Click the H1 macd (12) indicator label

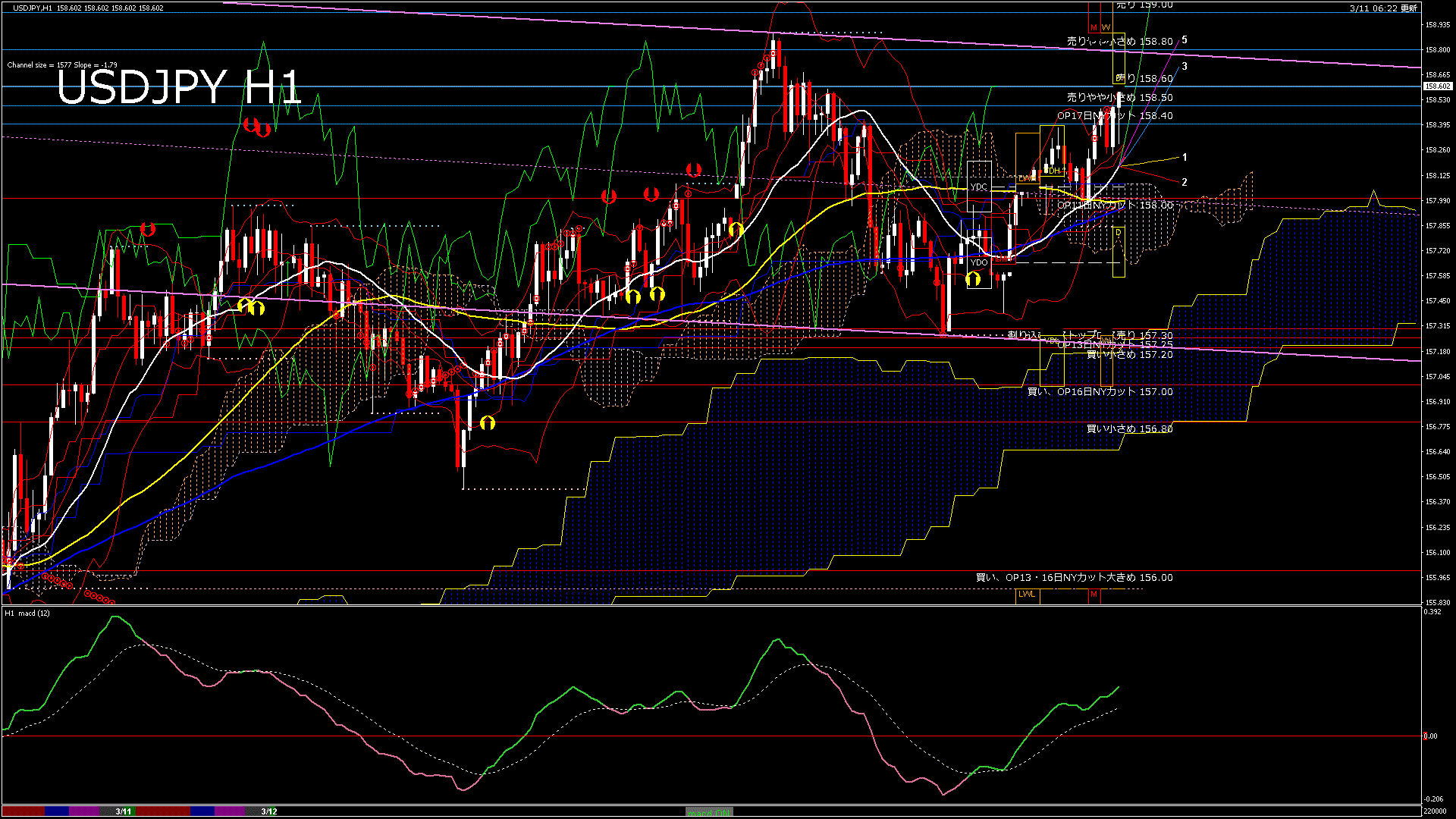(27, 613)
